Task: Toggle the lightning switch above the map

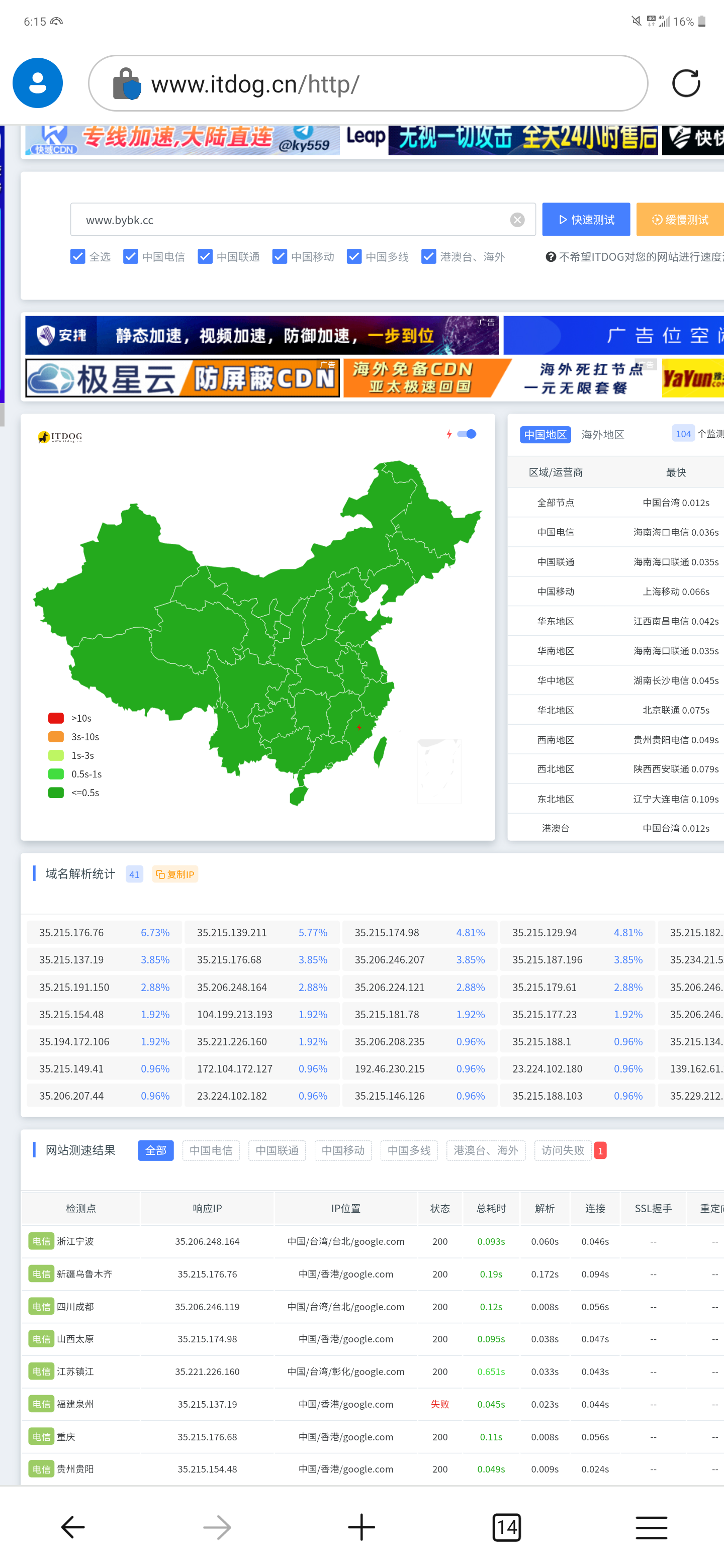Action: tap(467, 434)
